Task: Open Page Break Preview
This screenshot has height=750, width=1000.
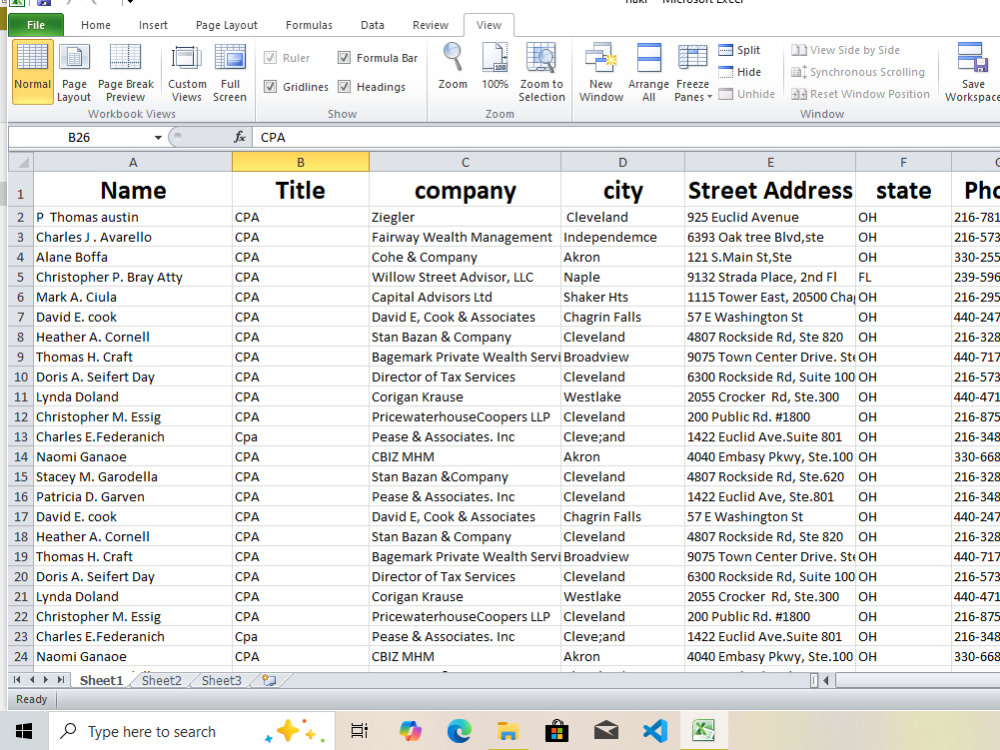Action: [x=126, y=71]
